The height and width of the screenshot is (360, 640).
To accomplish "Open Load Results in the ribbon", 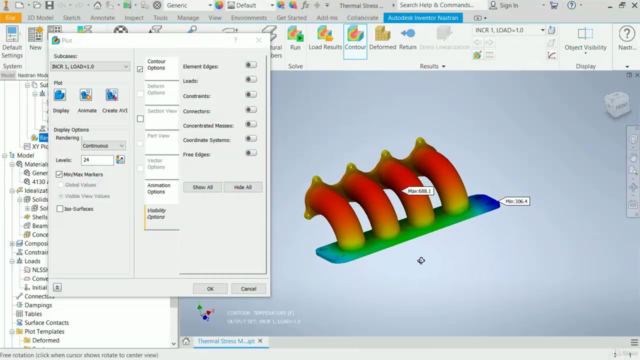I will tap(325, 38).
